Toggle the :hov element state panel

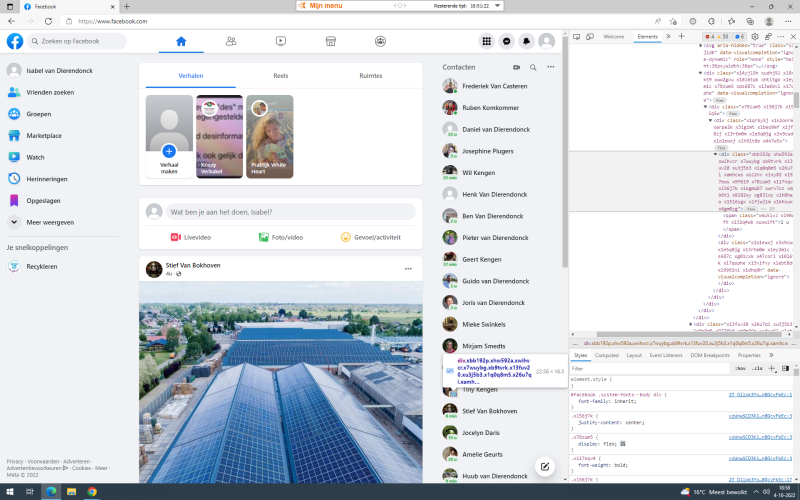pos(740,368)
